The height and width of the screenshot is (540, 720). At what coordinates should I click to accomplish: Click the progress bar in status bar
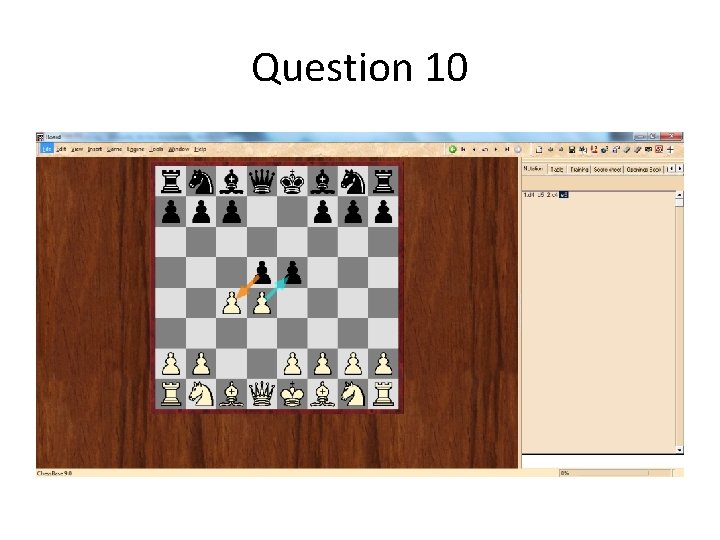click(614, 472)
